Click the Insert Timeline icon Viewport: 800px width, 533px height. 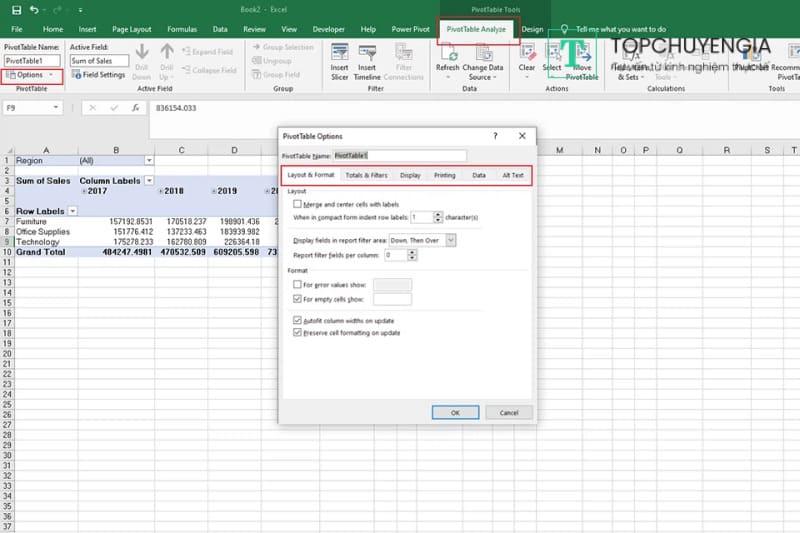(x=367, y=53)
